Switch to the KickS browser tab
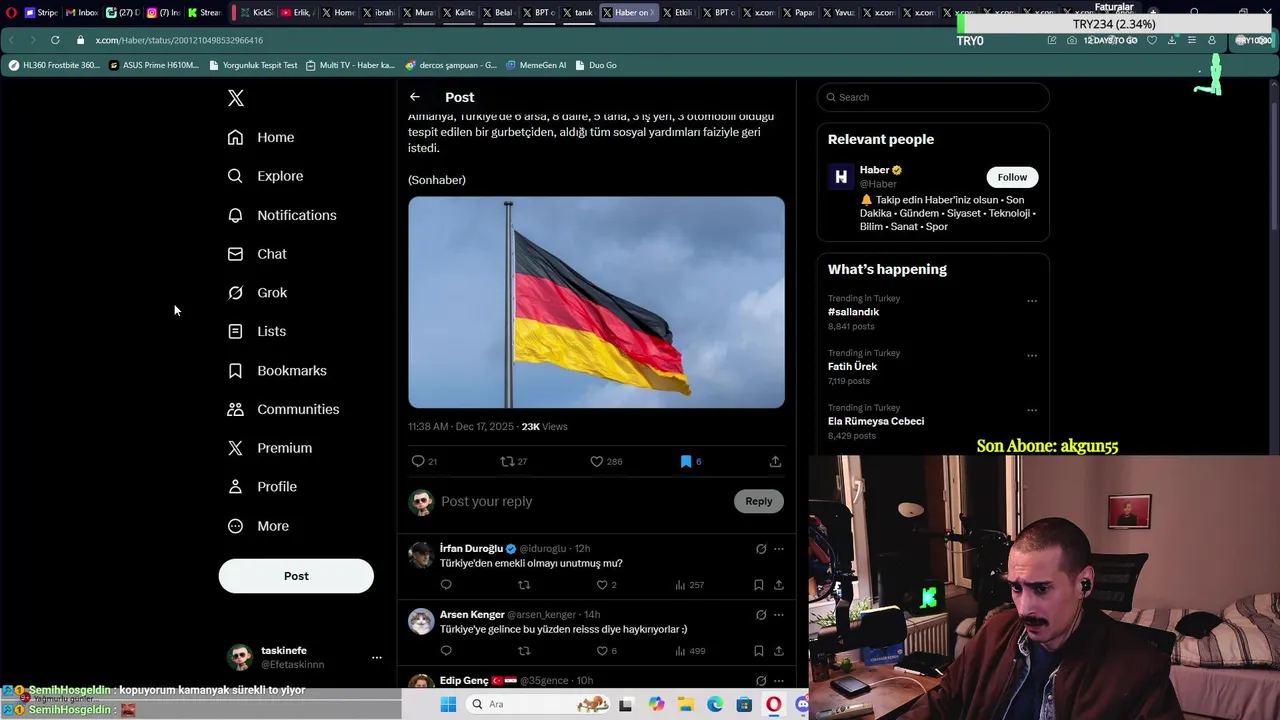 pyautogui.click(x=256, y=13)
